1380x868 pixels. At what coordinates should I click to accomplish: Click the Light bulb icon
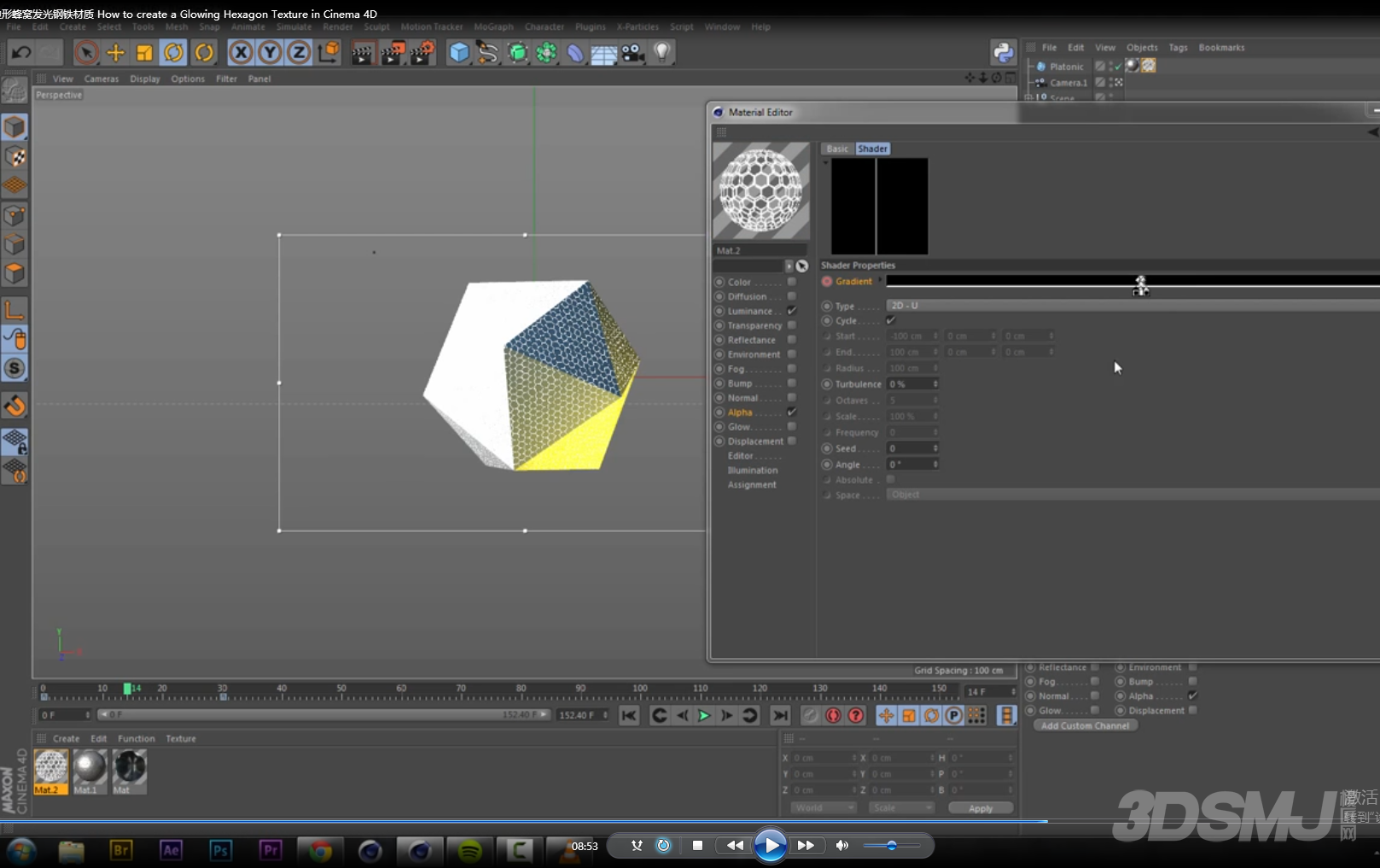point(662,53)
